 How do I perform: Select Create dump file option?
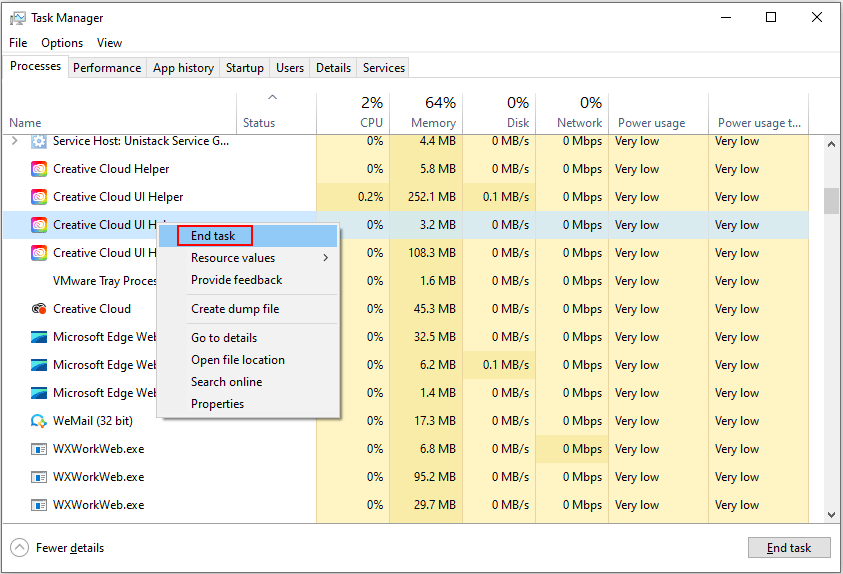click(248, 309)
